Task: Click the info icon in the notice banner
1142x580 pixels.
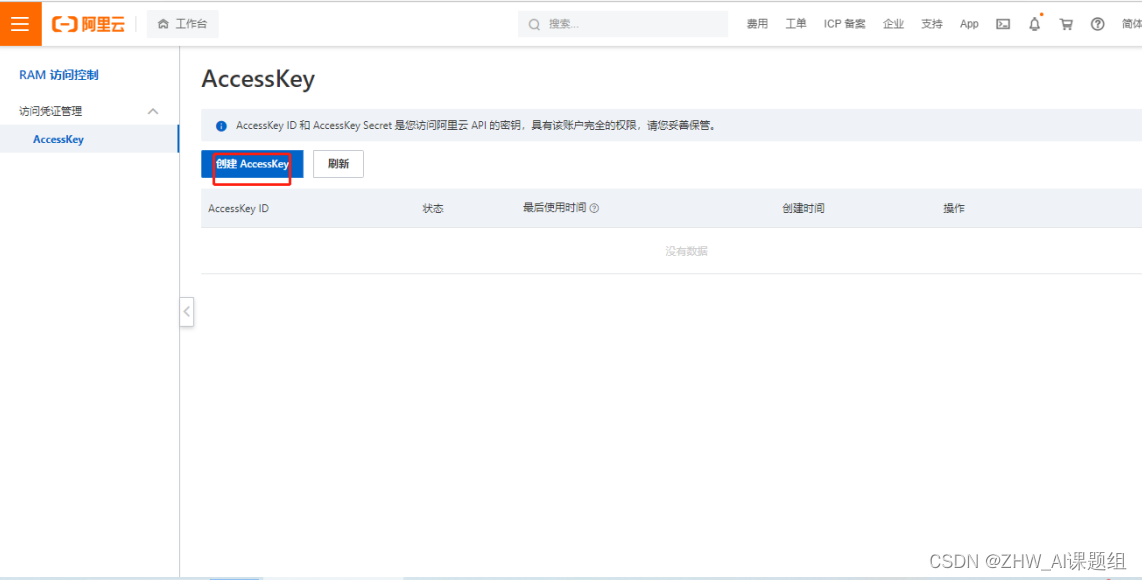Action: click(x=221, y=126)
